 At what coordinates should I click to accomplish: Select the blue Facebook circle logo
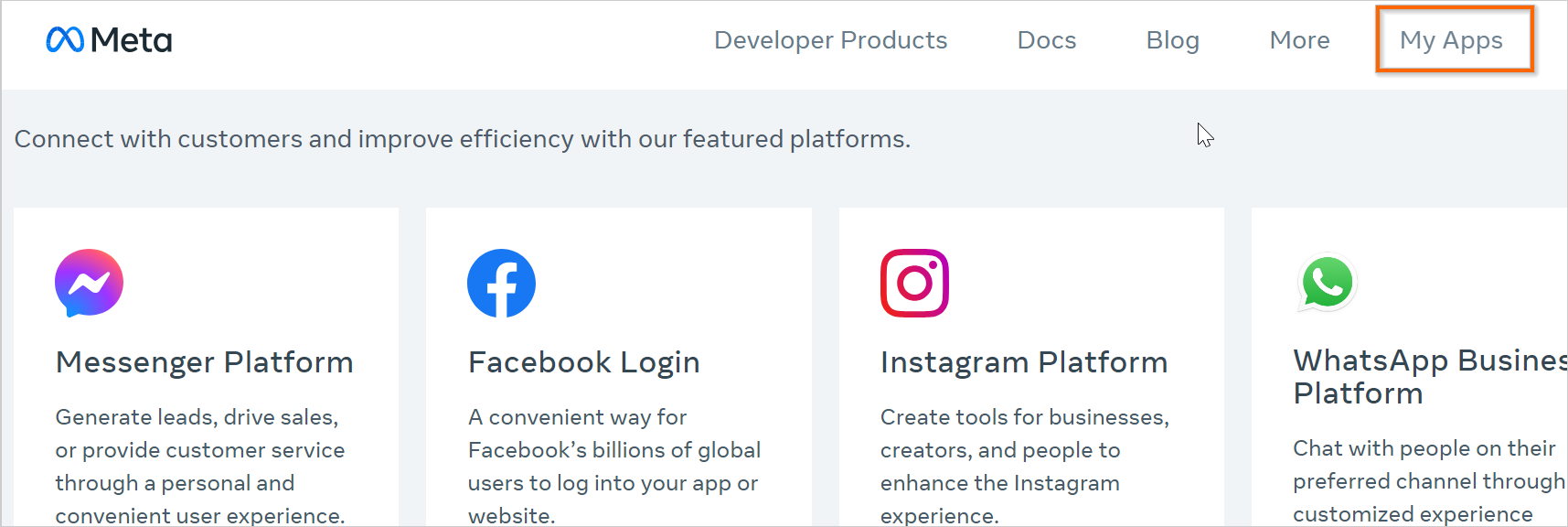(501, 283)
